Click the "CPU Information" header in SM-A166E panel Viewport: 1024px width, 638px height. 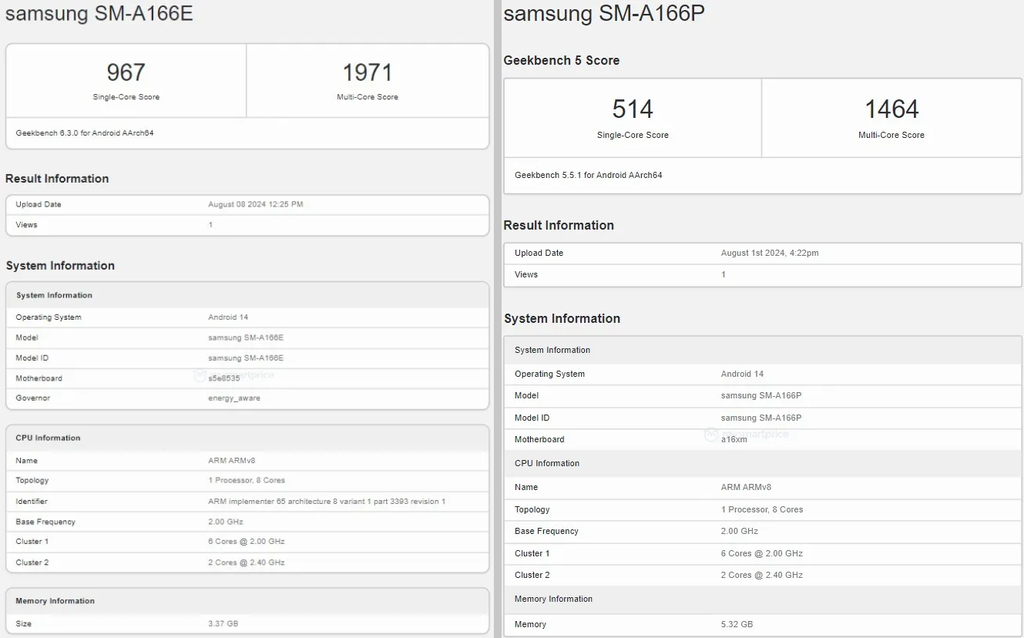[48, 438]
